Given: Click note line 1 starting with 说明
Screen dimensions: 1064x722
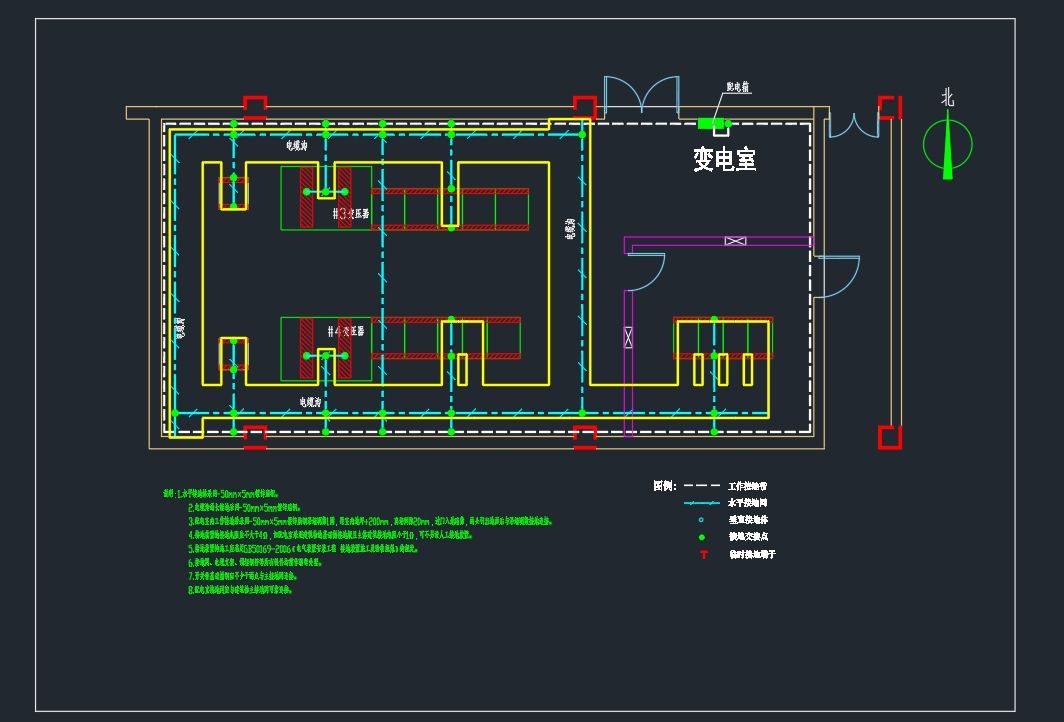Looking at the screenshot, I should 221,494.
